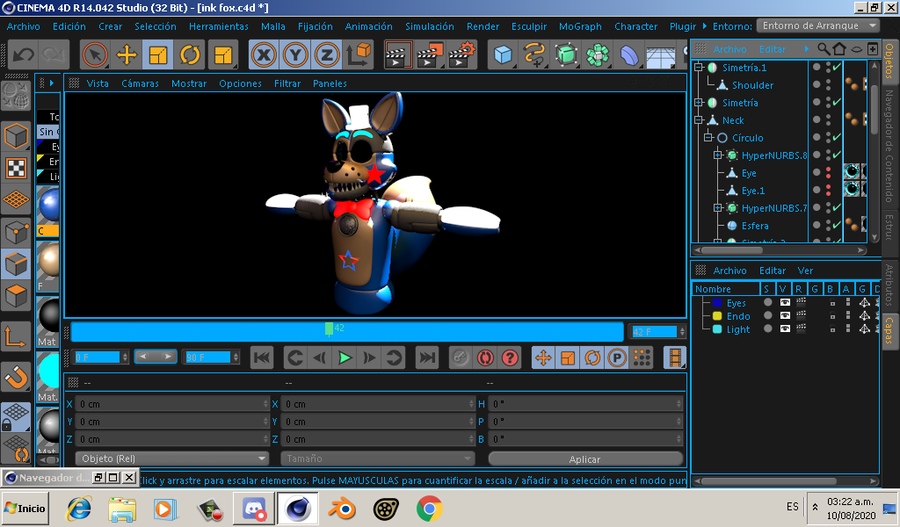Click the Record Active Objects keyframe button
The image size is (900, 527).
pos(459,358)
